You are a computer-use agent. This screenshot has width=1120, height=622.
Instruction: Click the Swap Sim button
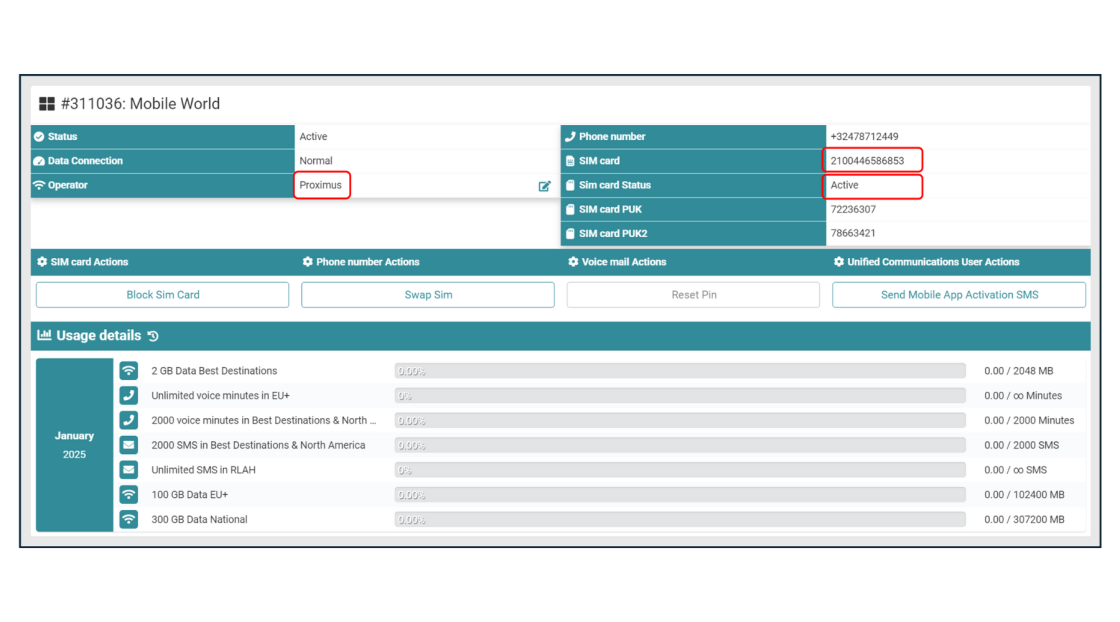tap(428, 295)
